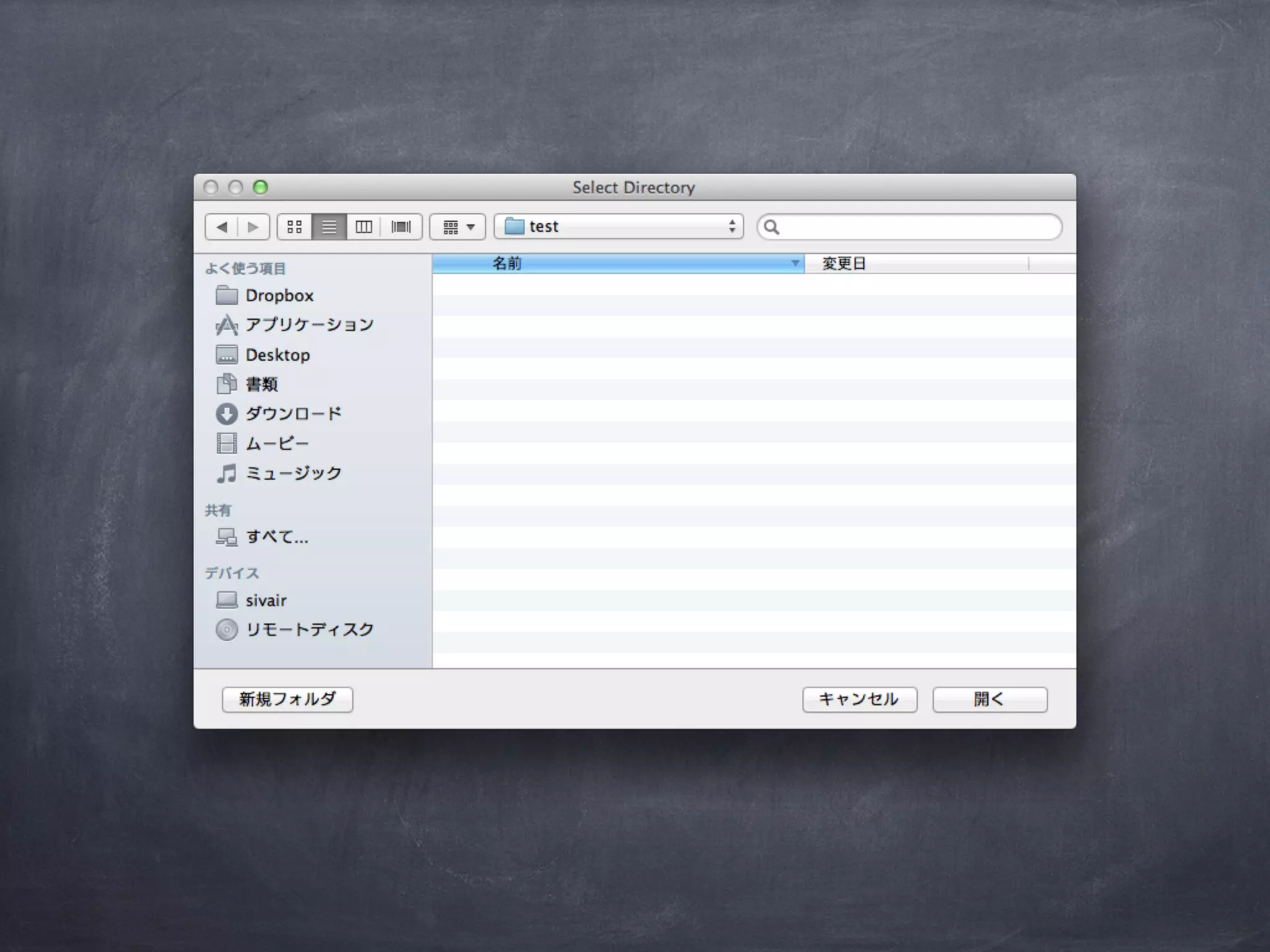Select Desktop in the sidebar

tap(277, 355)
